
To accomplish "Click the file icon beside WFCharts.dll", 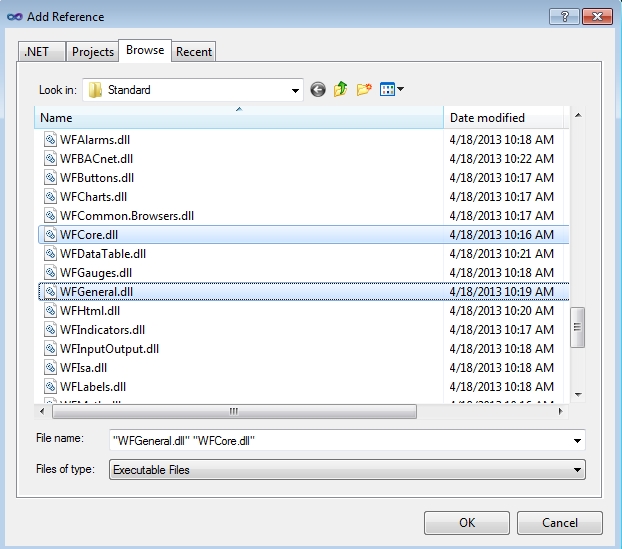I will click(x=50, y=197).
